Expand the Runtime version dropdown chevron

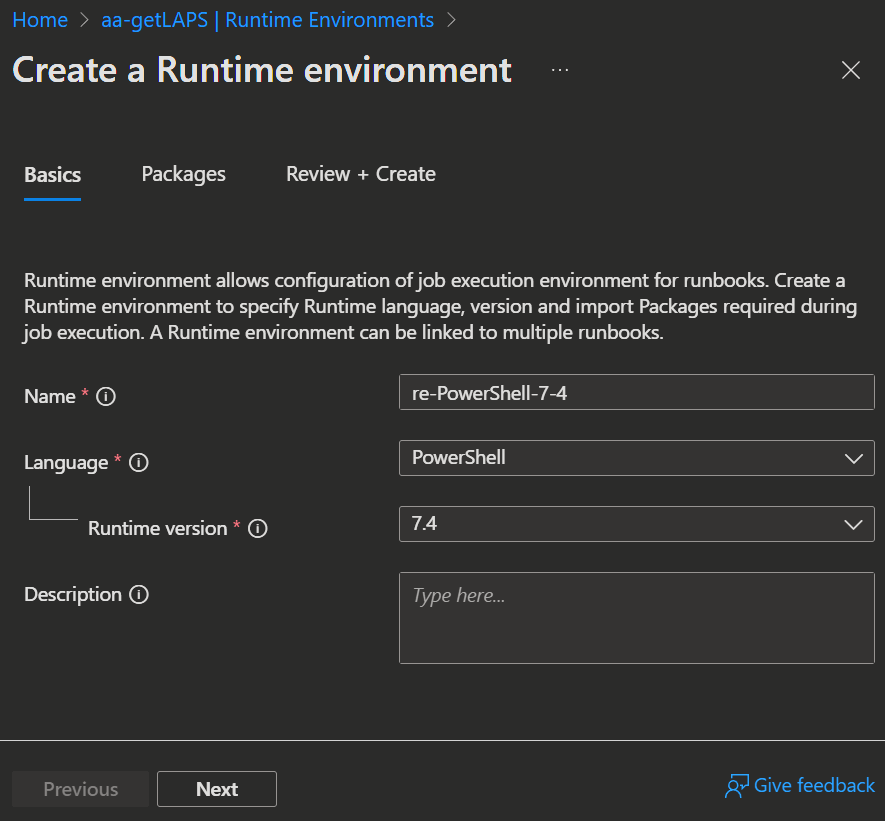pos(853,524)
